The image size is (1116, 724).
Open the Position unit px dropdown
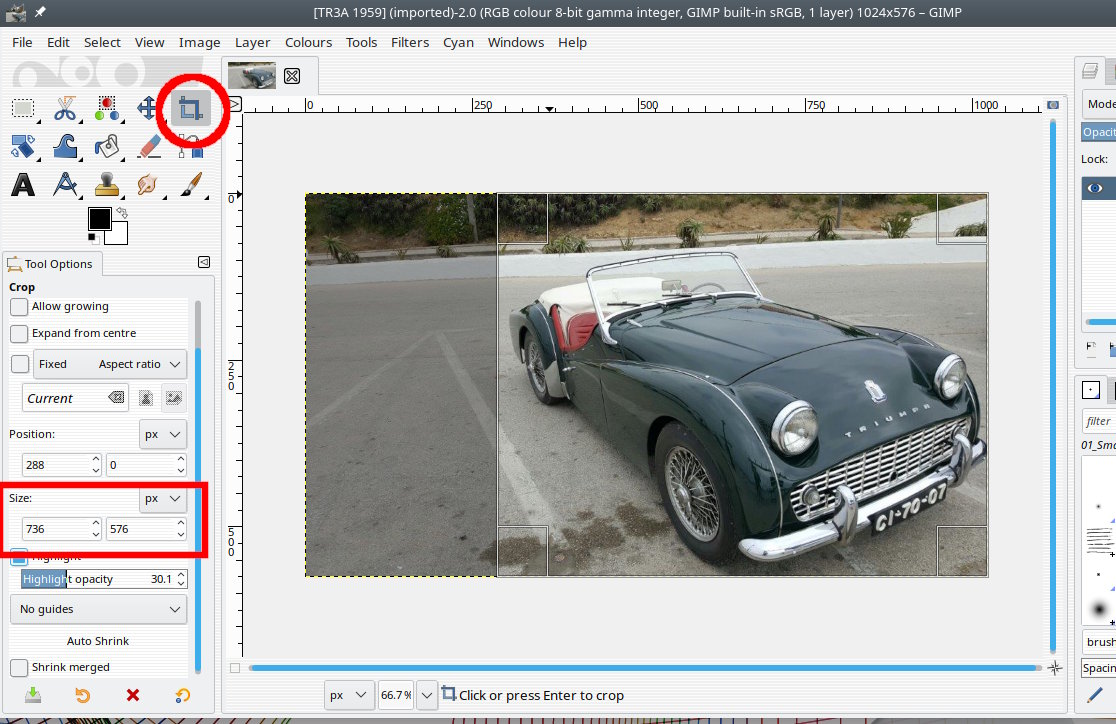(163, 434)
